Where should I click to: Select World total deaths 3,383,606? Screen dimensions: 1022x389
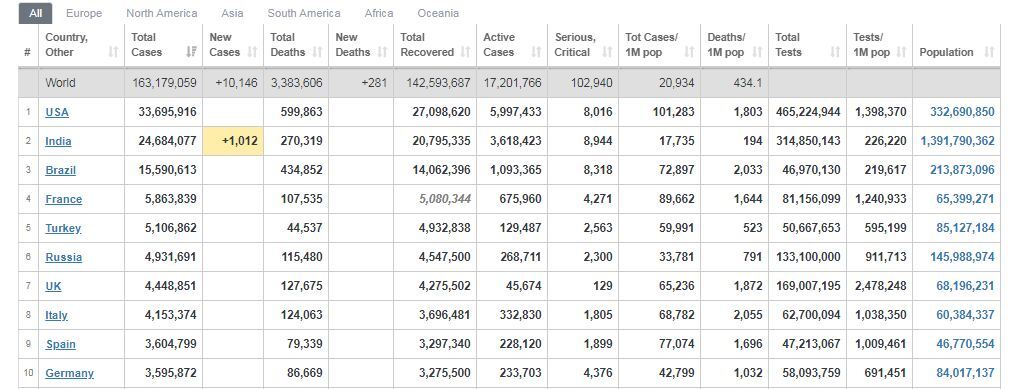click(297, 83)
